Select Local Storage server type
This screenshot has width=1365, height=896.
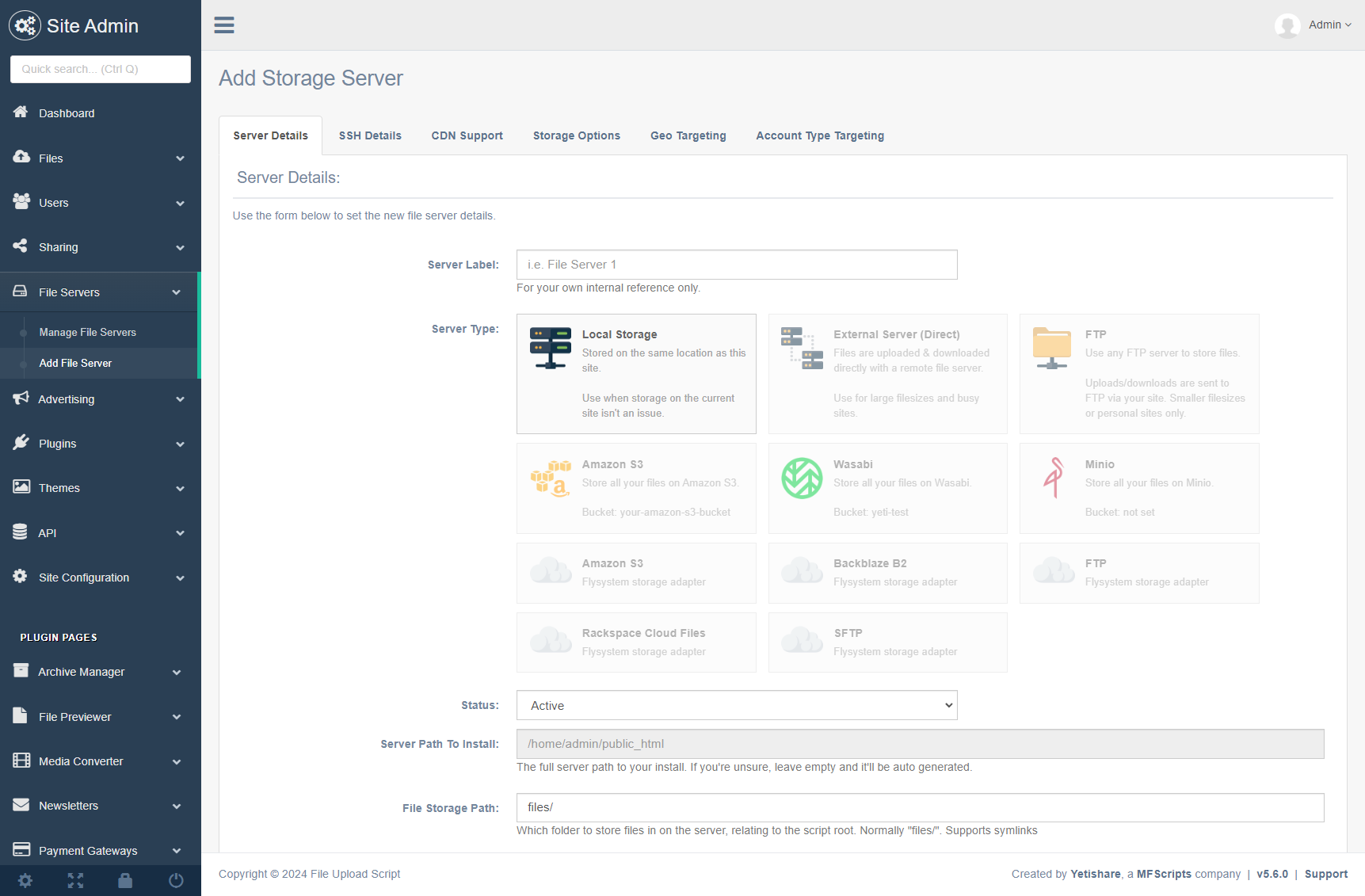tap(635, 374)
